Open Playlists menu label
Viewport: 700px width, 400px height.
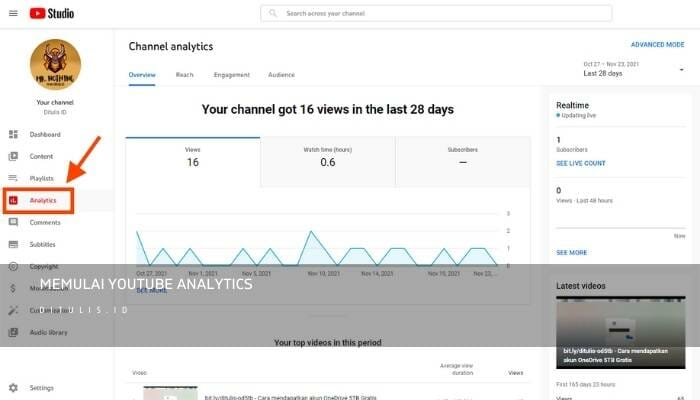pos(42,178)
